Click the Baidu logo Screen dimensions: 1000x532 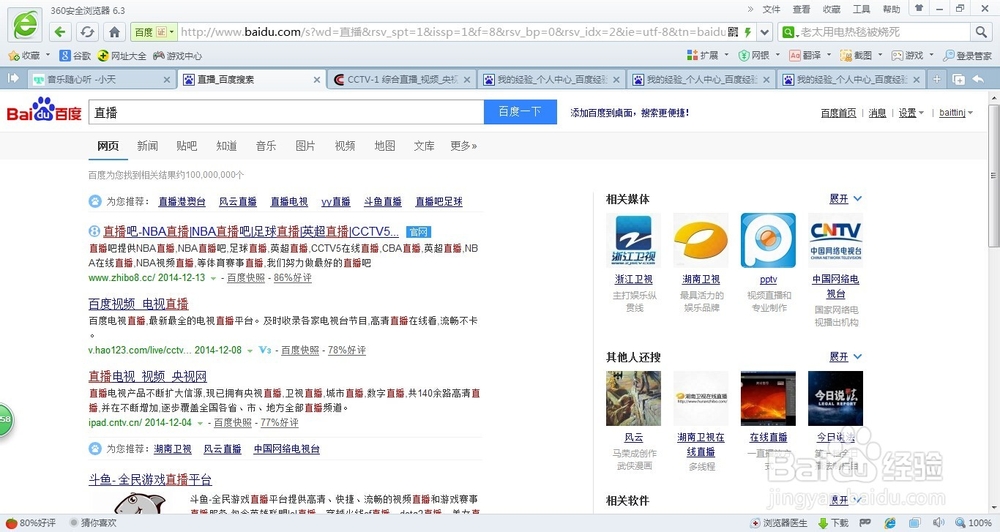[x=44, y=110]
